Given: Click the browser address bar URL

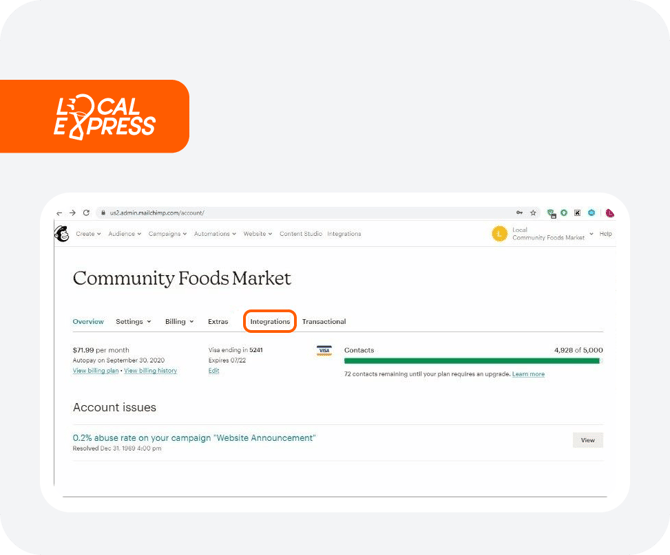Looking at the screenshot, I should (x=157, y=213).
